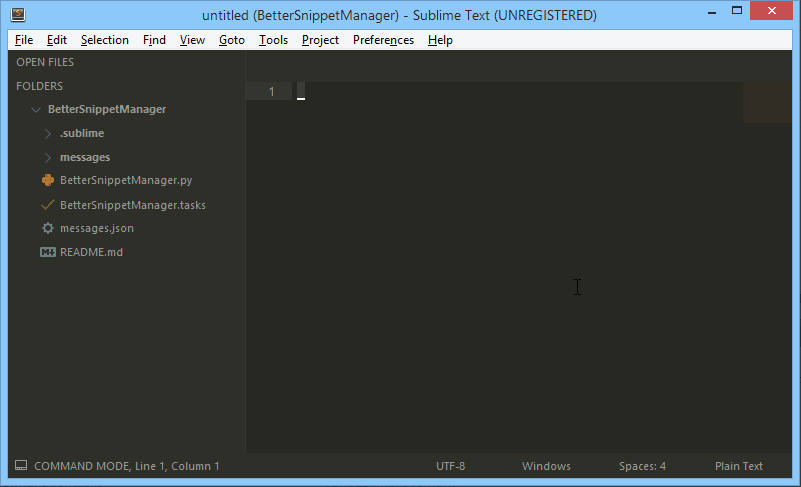This screenshot has width=801, height=487.
Task: Open the Spaces: 4 indentation options
Action: click(x=642, y=466)
